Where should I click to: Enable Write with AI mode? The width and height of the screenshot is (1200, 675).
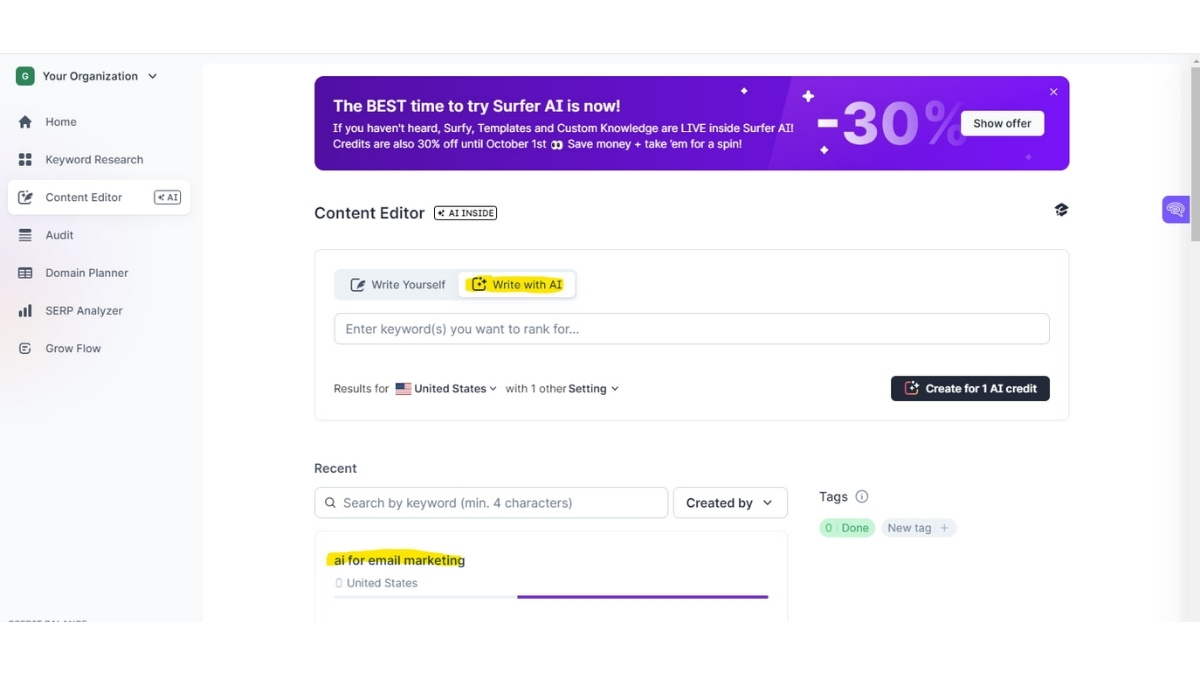517,284
